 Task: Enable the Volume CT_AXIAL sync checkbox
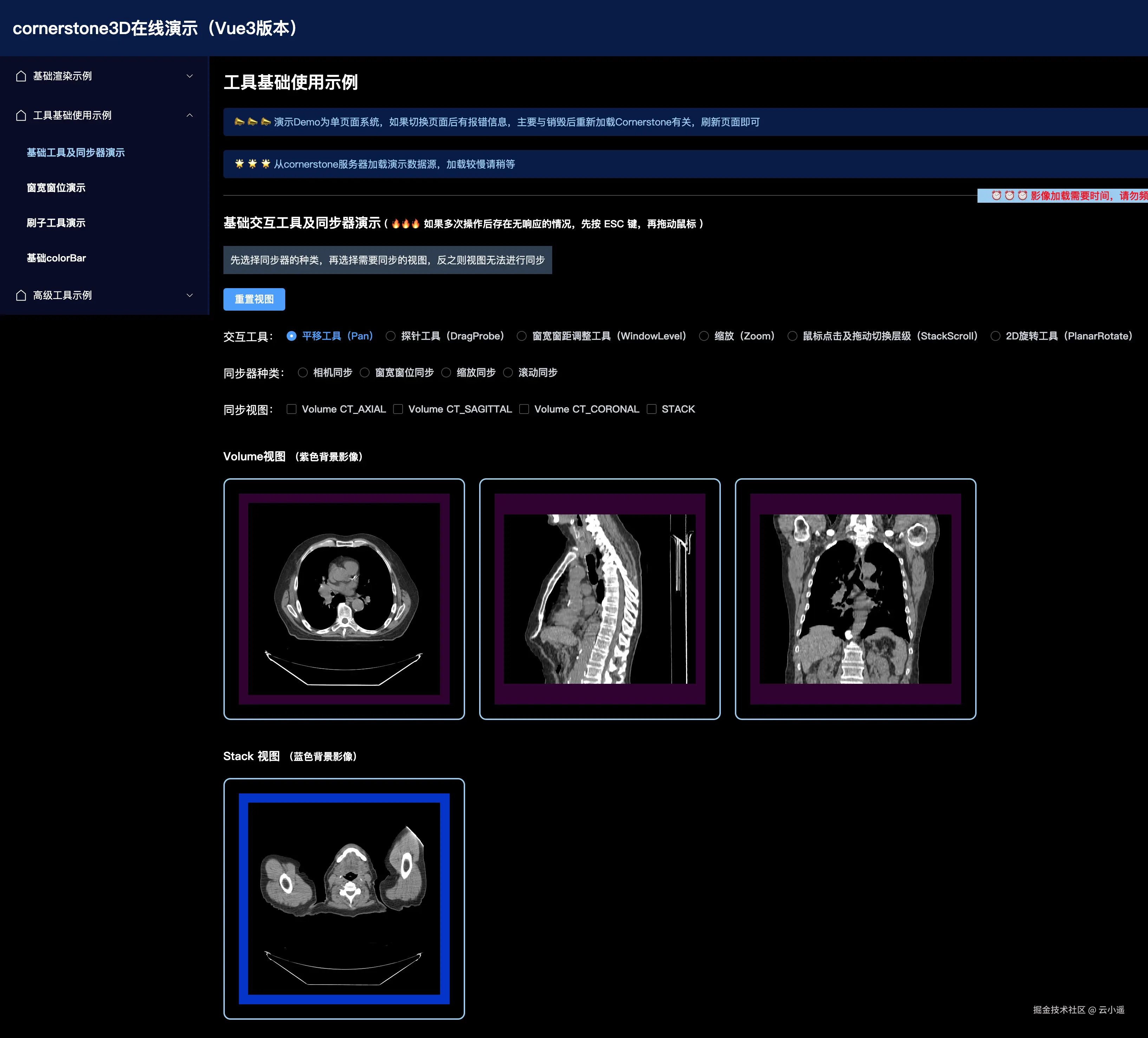tap(292, 409)
